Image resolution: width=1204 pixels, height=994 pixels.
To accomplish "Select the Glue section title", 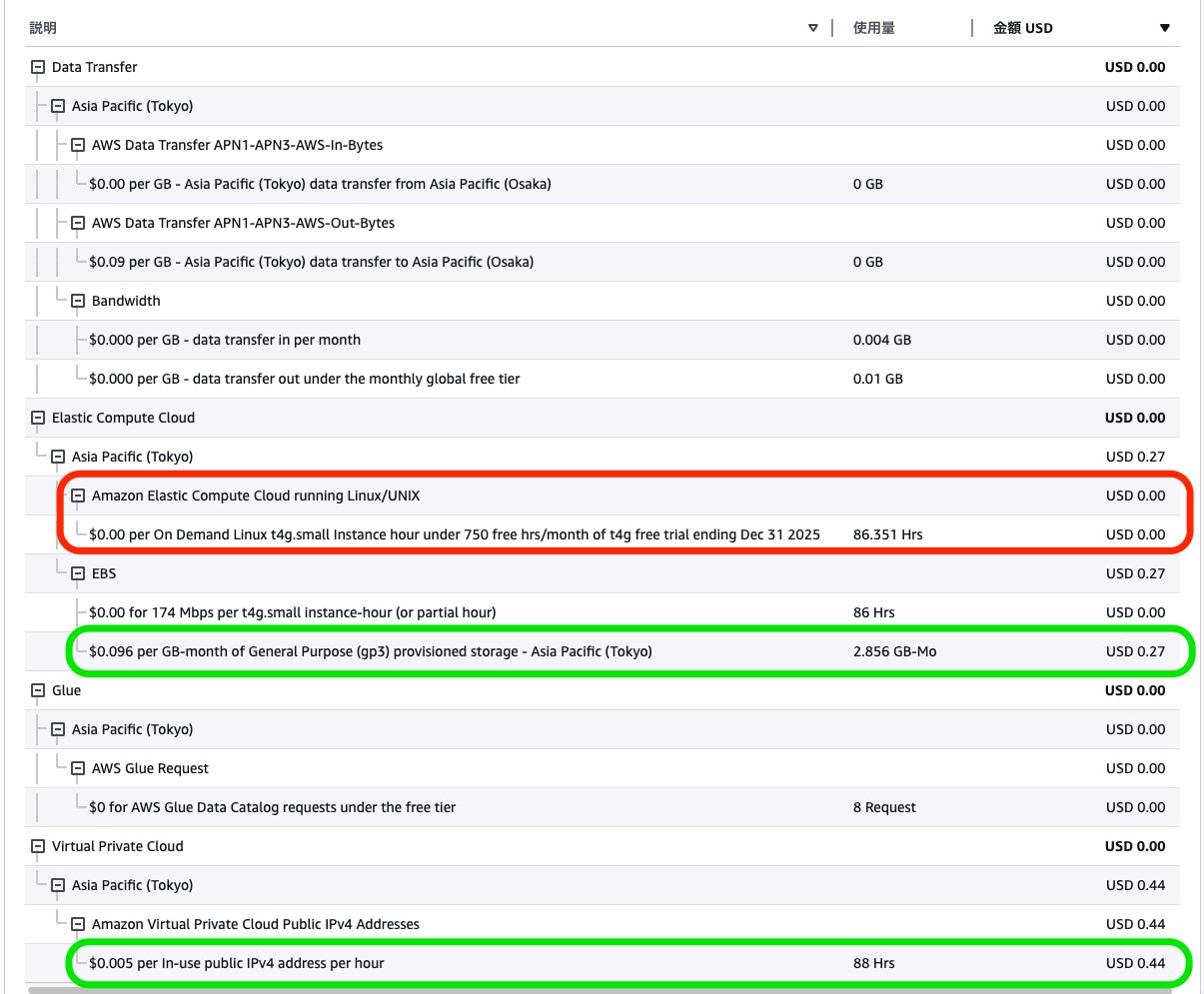I will coord(67,690).
